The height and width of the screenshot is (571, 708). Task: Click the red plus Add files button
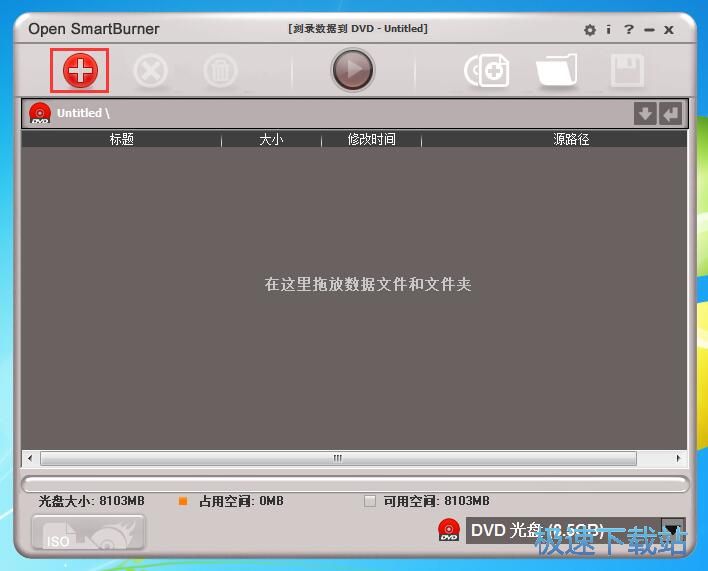tap(80, 70)
